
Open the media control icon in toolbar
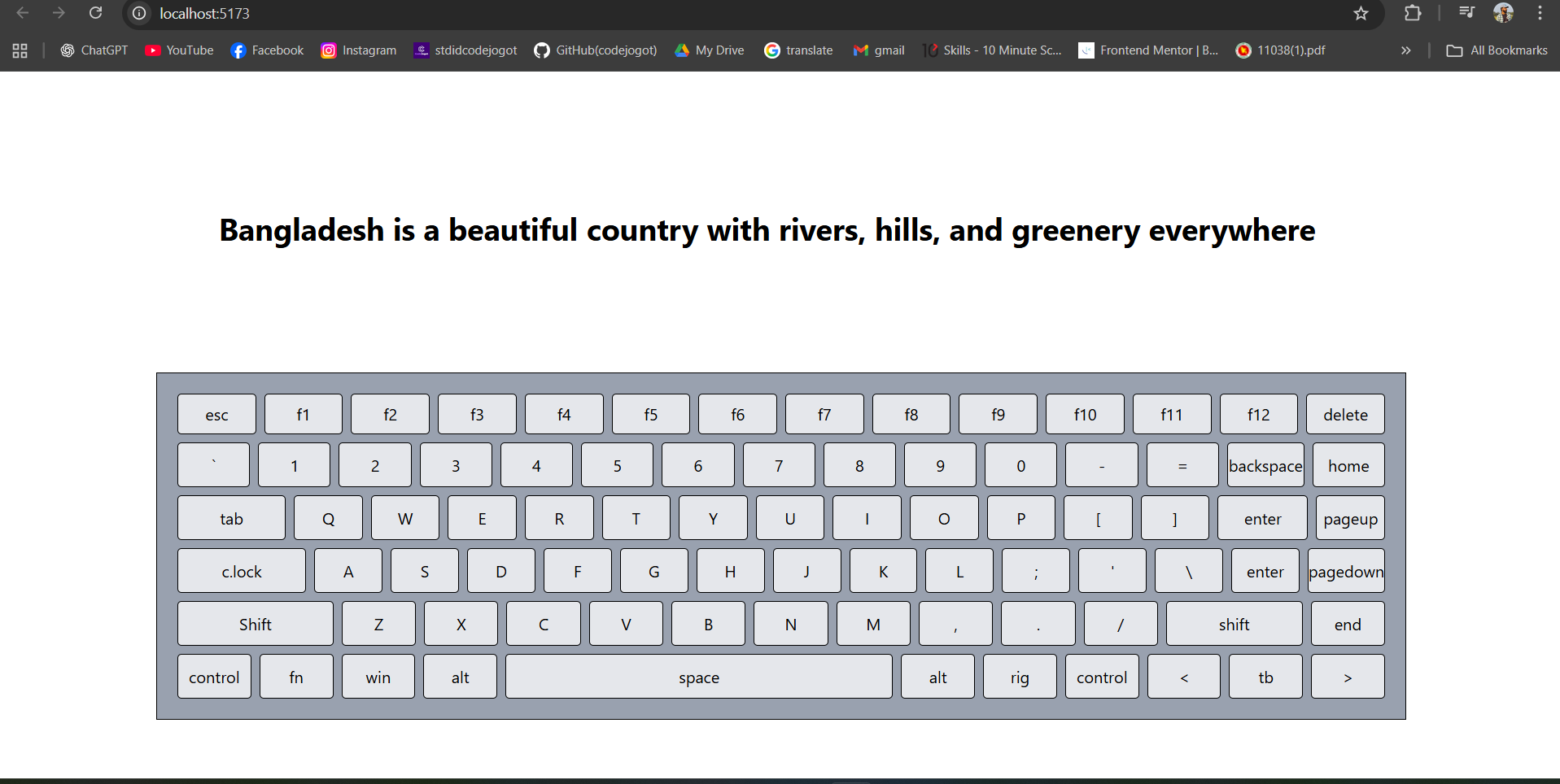click(x=1466, y=13)
